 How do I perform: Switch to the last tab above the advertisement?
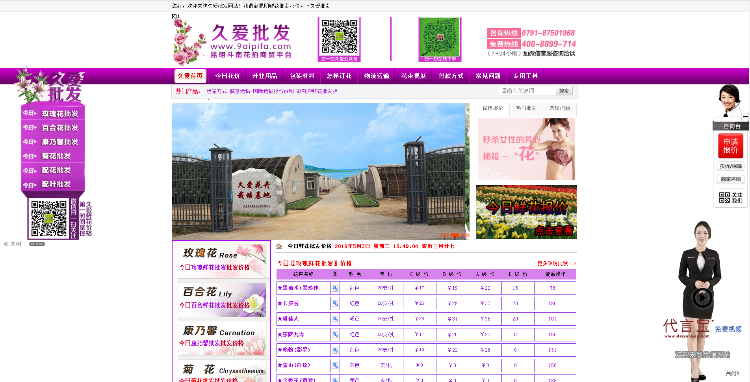pos(560,109)
